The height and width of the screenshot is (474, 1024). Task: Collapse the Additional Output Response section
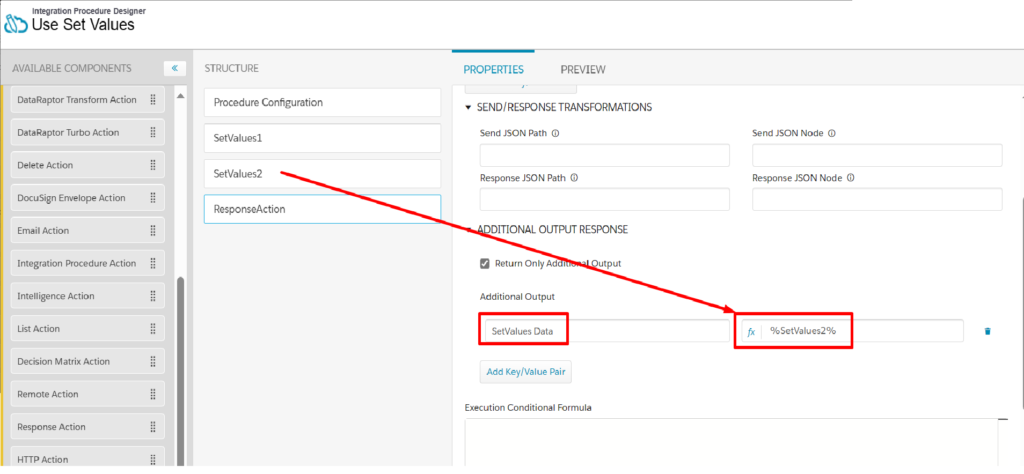click(468, 230)
